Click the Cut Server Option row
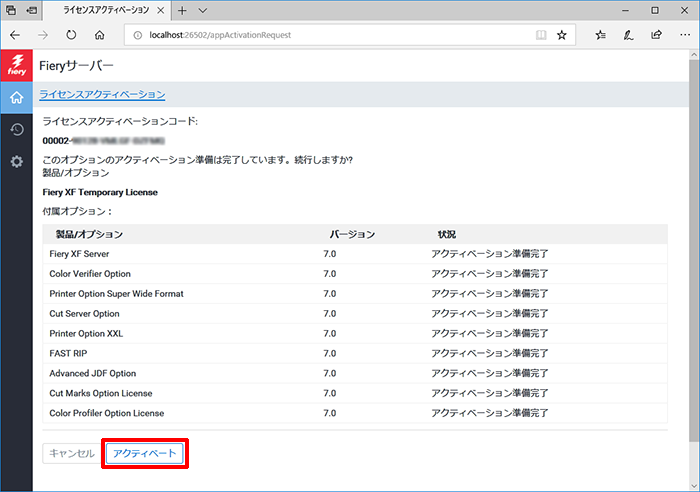 [355, 313]
